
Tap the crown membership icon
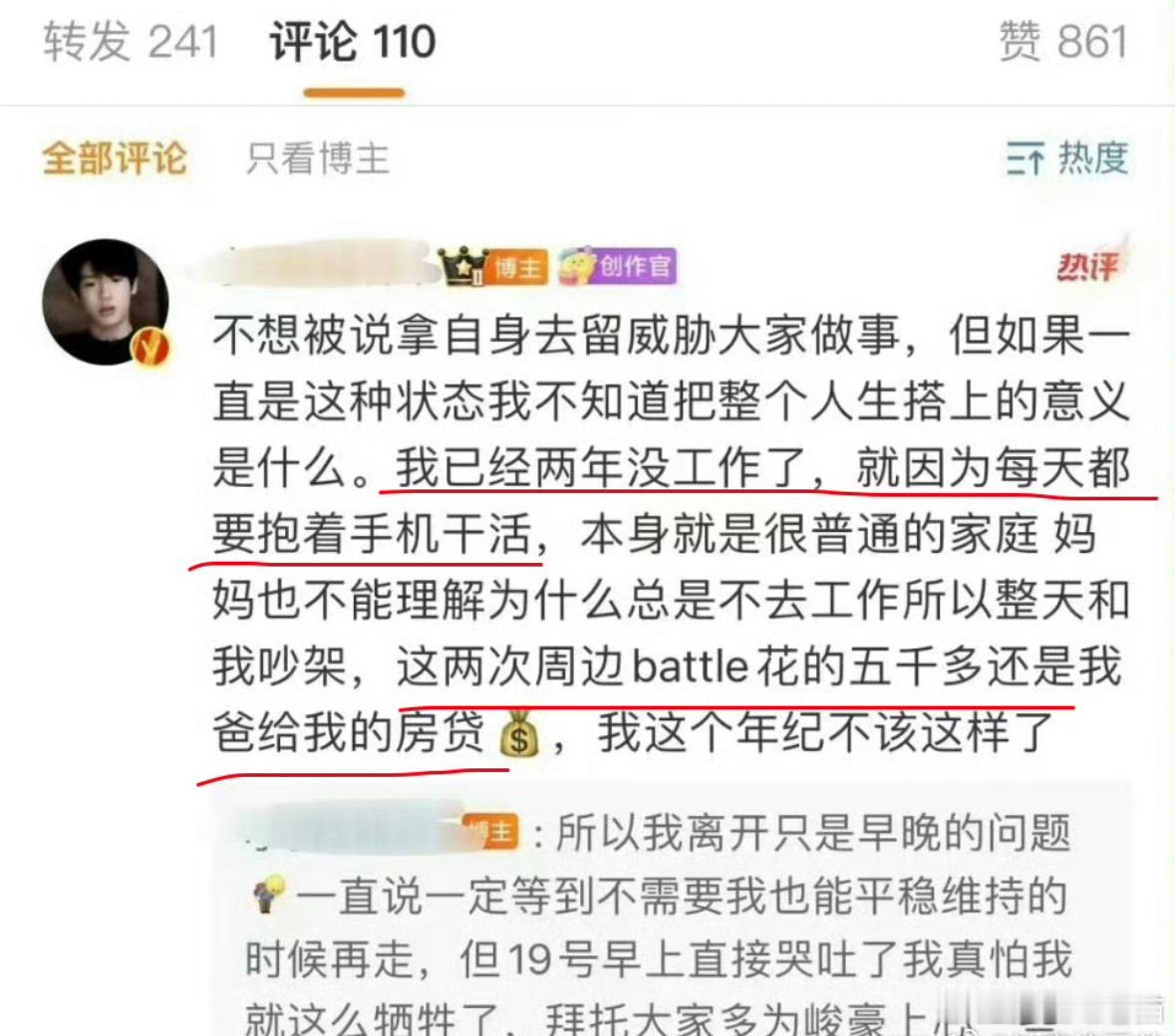[x=462, y=267]
